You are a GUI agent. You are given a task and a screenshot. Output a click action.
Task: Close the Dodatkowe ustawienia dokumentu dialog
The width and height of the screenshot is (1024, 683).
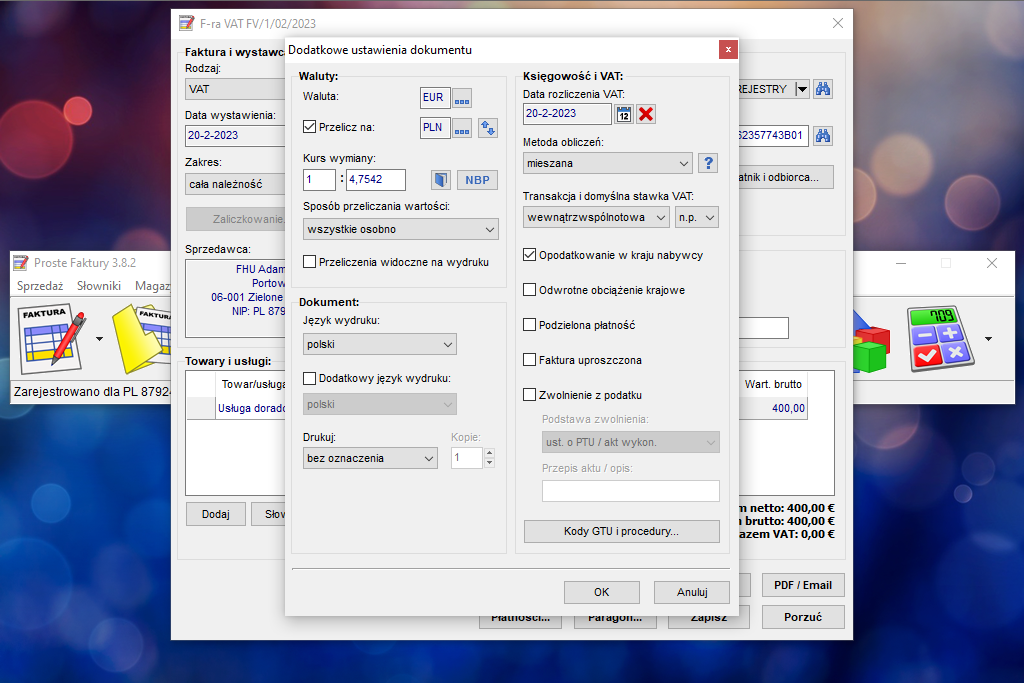pyautogui.click(x=728, y=50)
